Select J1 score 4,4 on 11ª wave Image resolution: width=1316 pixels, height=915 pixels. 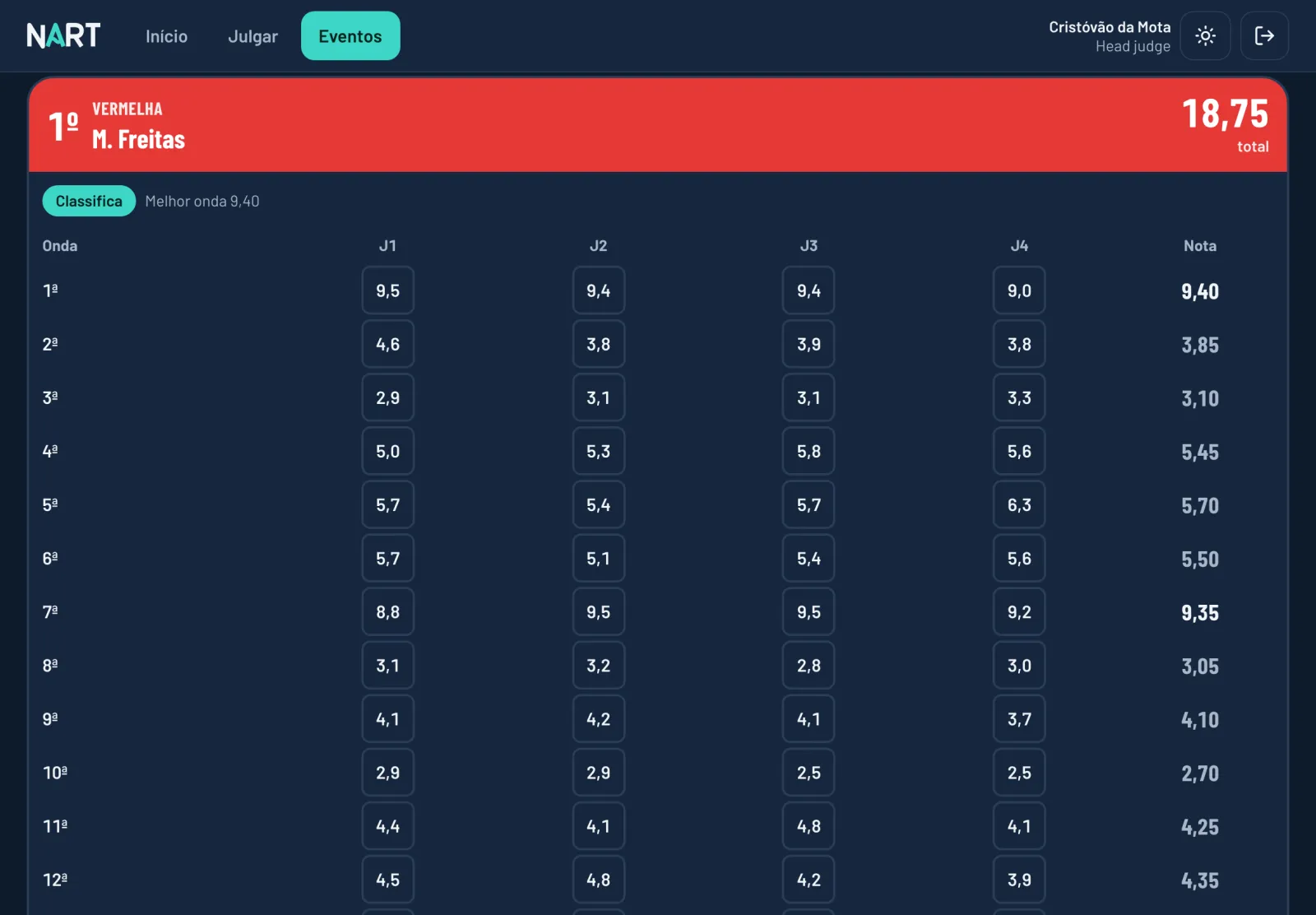coord(387,825)
